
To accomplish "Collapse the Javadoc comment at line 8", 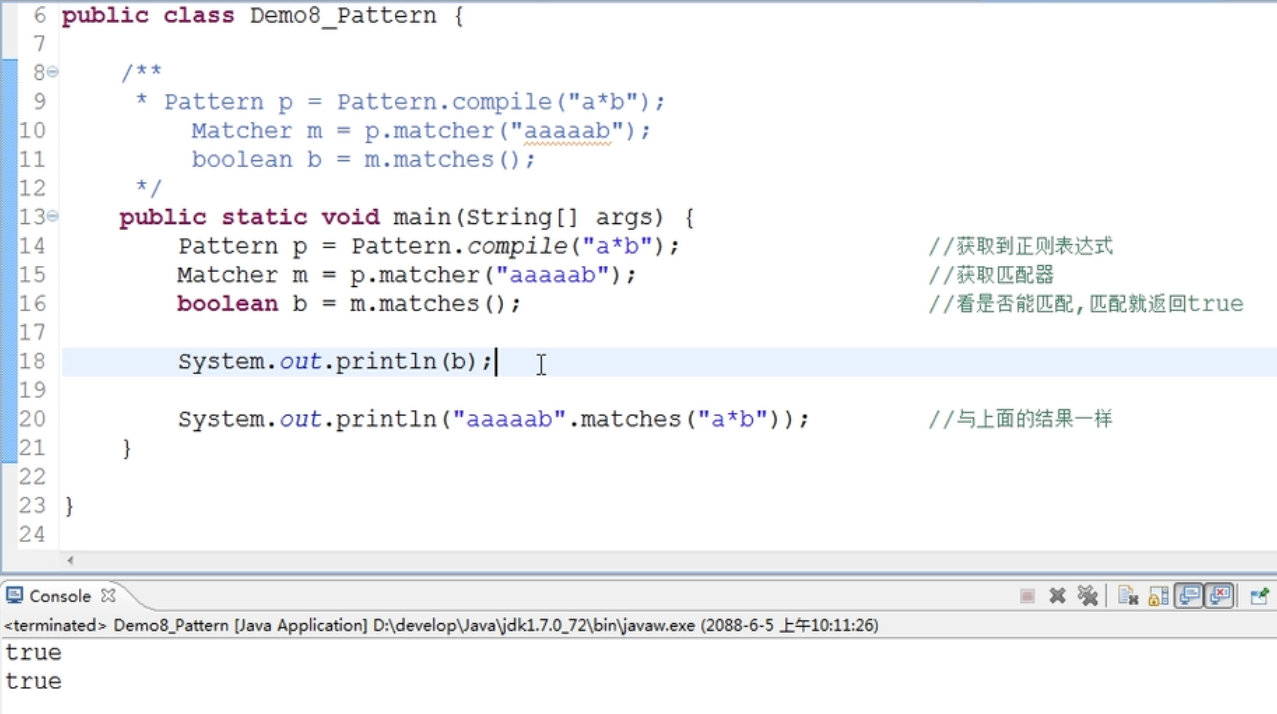I will (x=52, y=72).
